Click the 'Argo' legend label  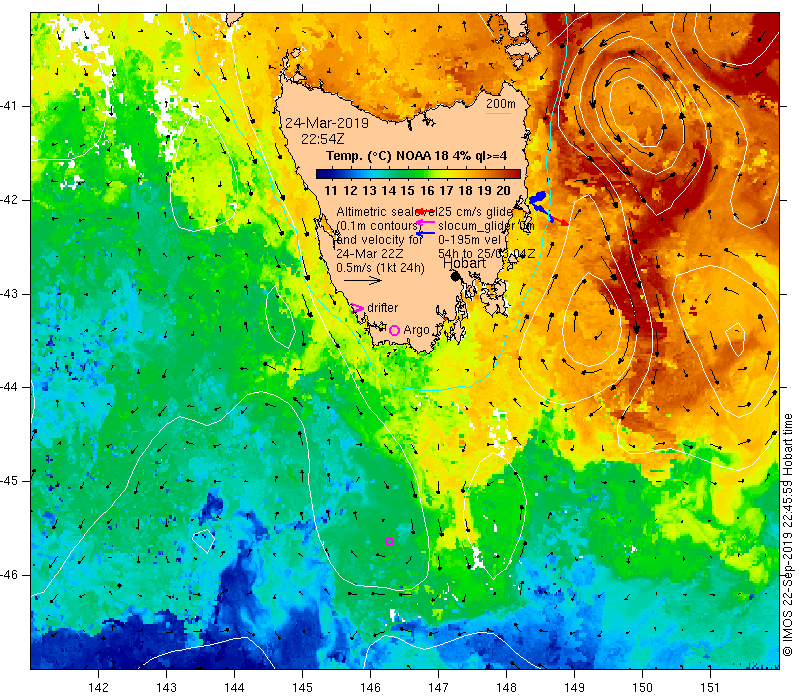tap(416, 330)
